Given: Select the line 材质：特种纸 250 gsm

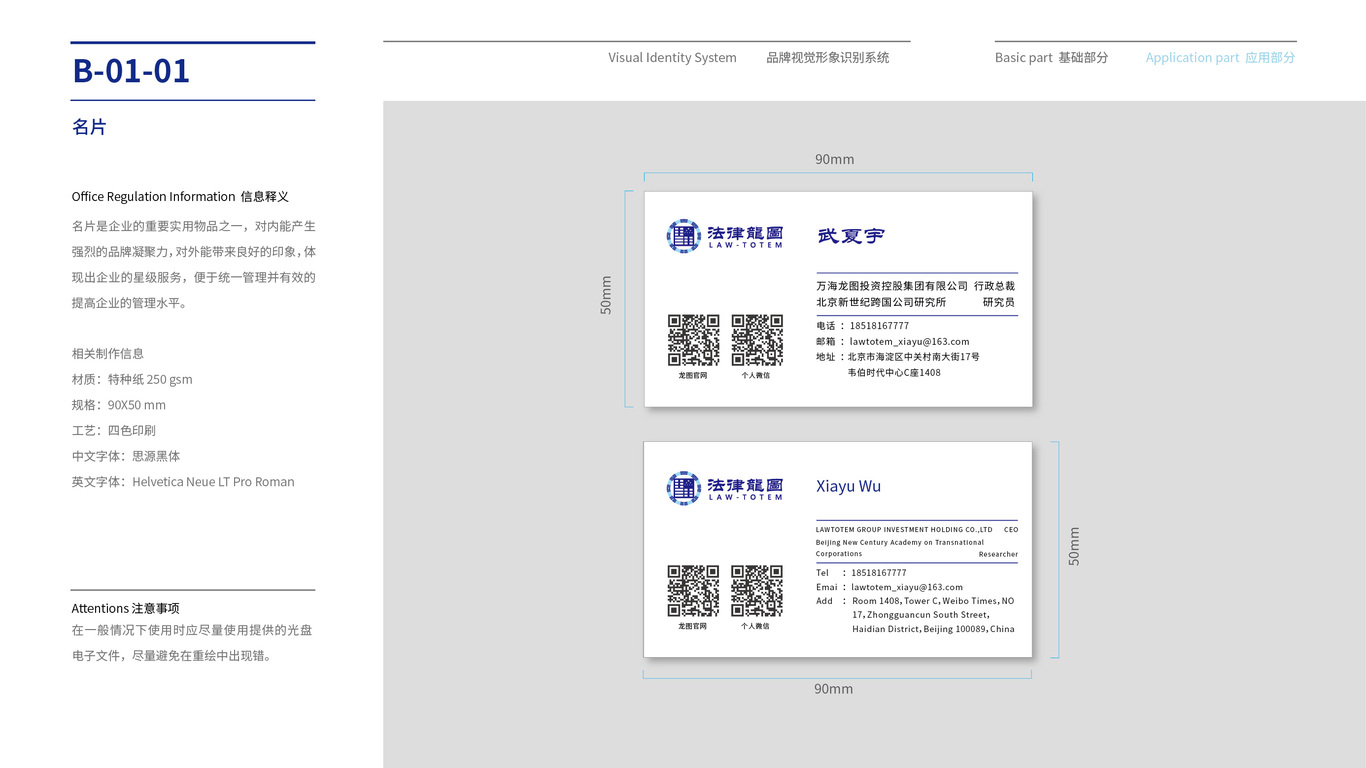Looking at the screenshot, I should click(x=132, y=379).
